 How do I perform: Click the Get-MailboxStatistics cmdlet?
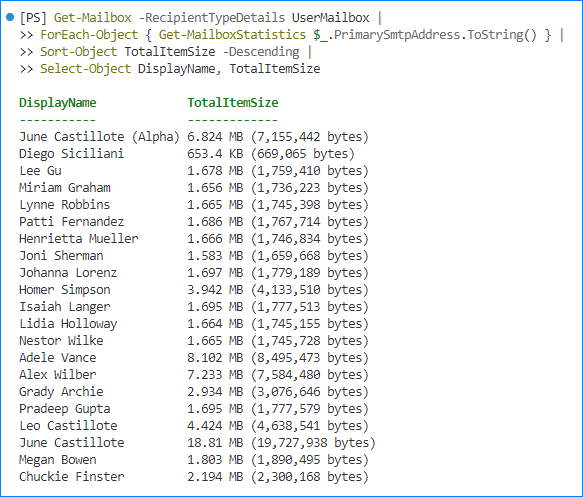pyautogui.click(x=232, y=35)
